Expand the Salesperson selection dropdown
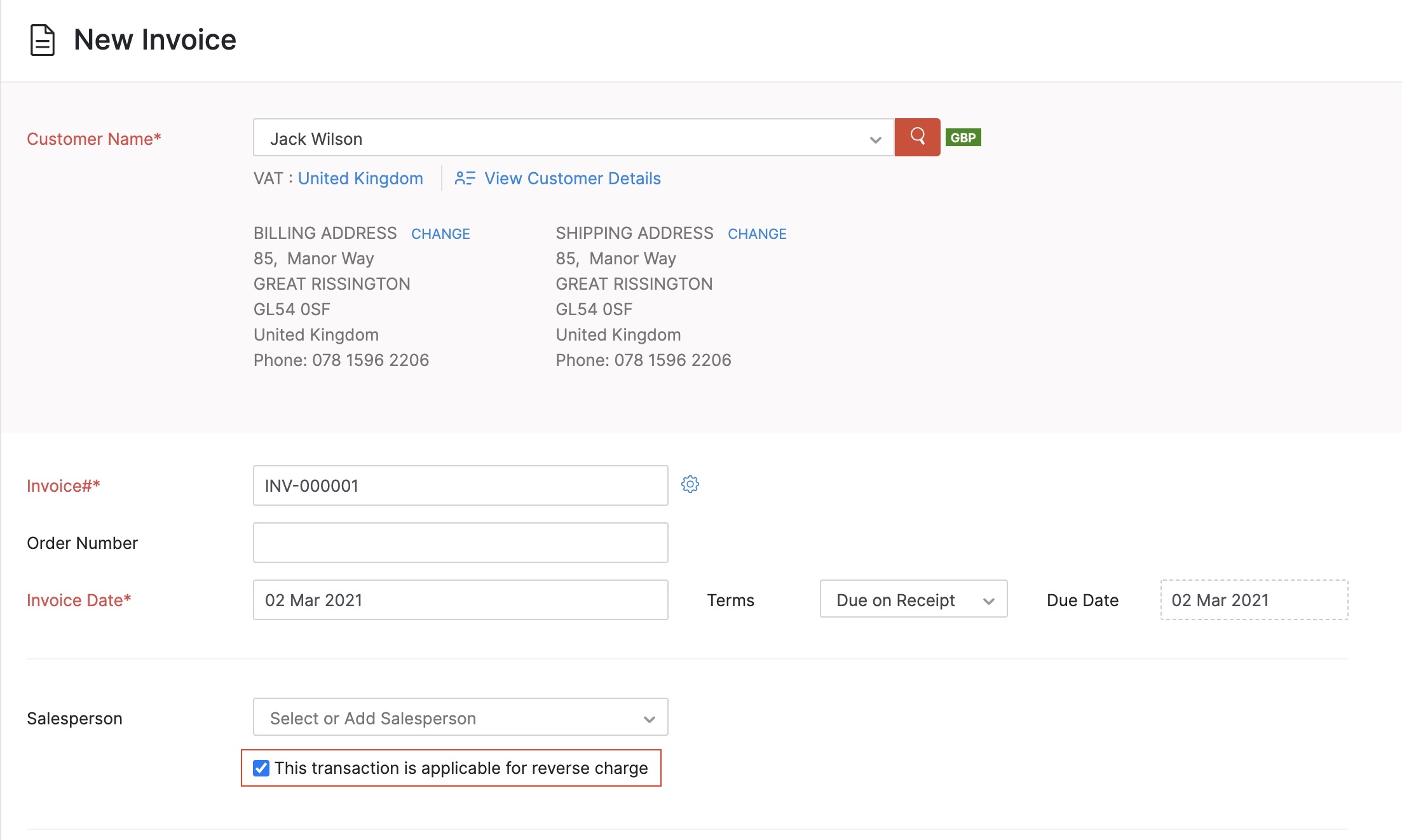1402x840 pixels. tap(649, 717)
